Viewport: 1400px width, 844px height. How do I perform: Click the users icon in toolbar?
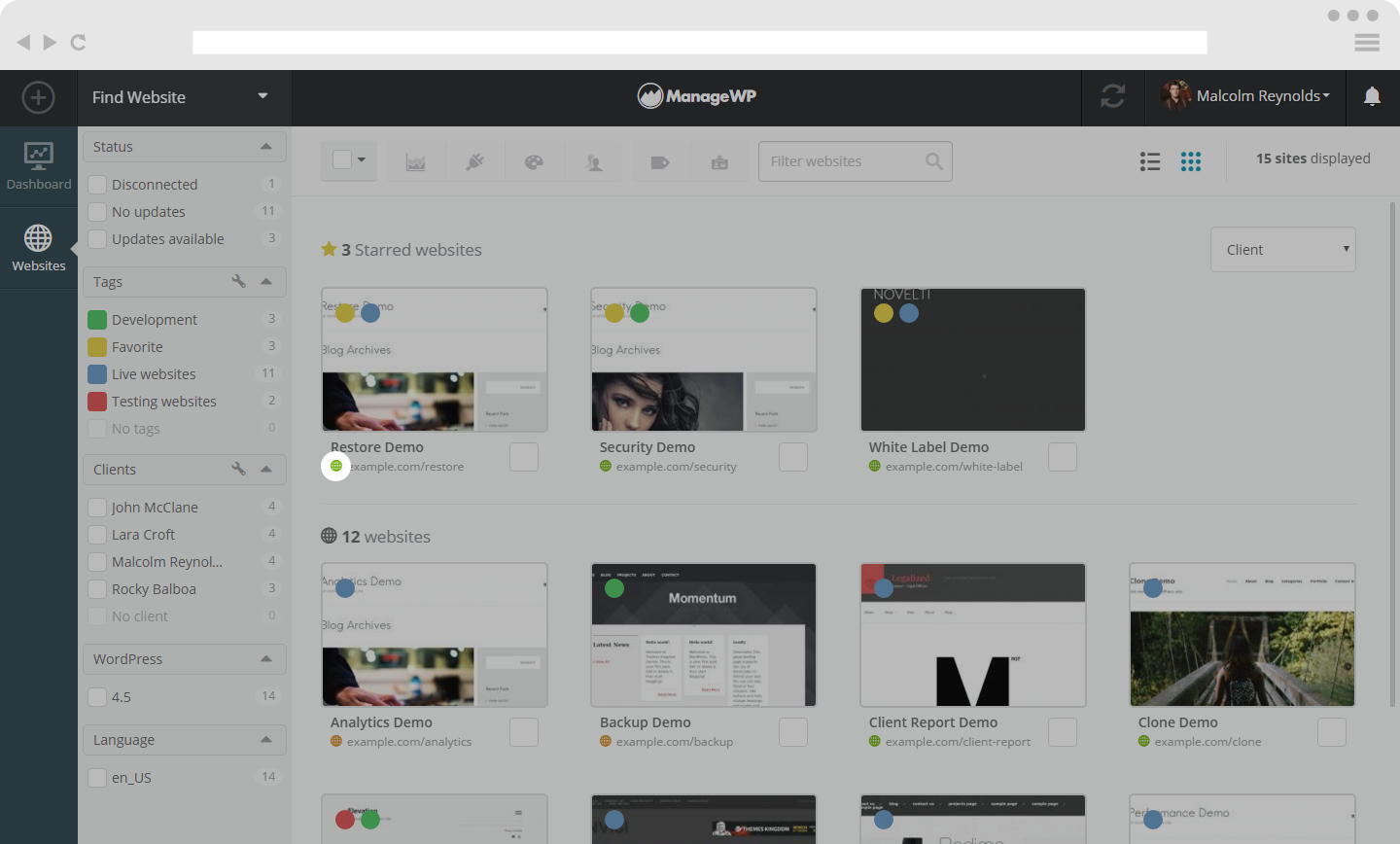coord(594,161)
